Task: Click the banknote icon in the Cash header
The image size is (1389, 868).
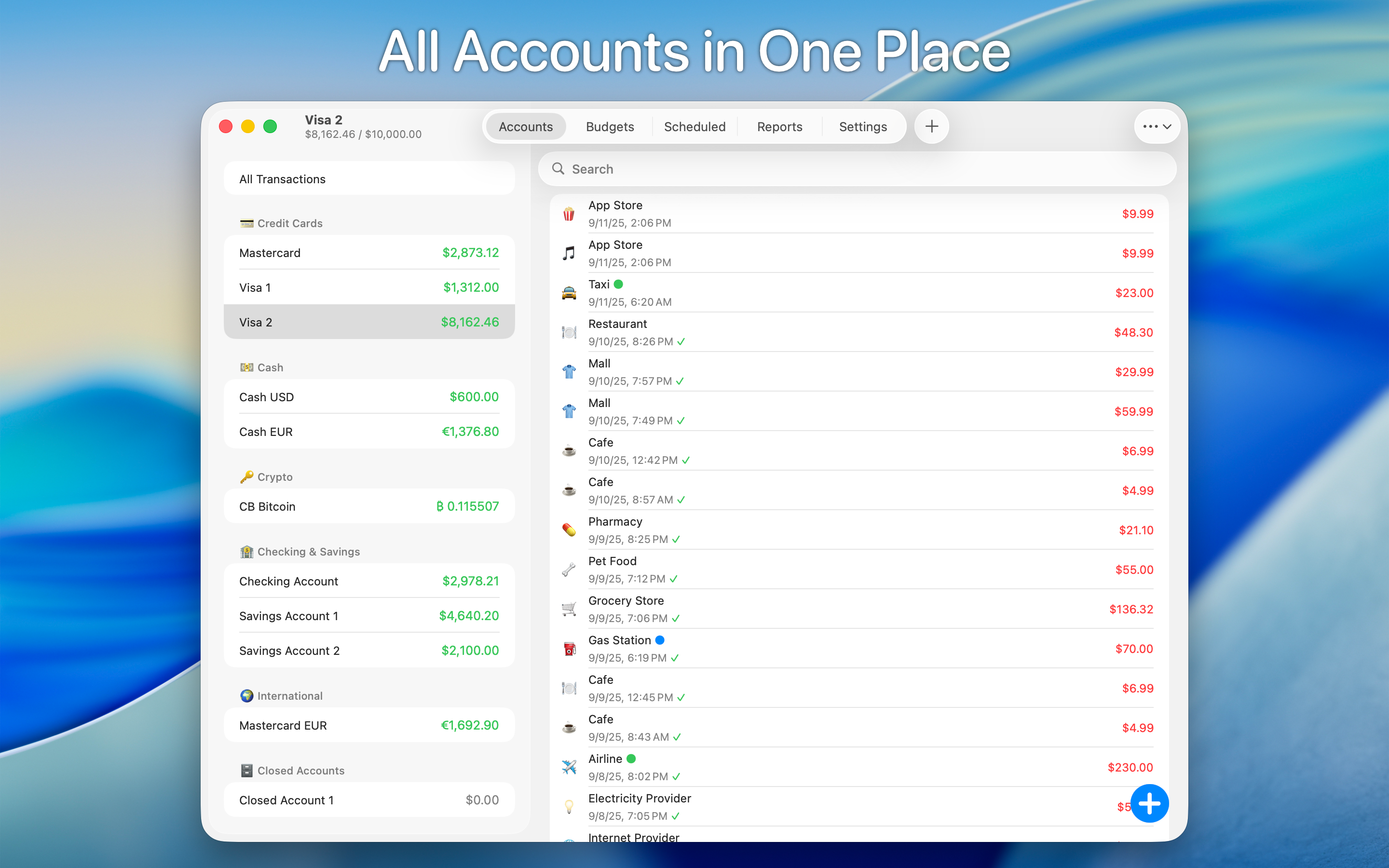Action: click(247, 367)
